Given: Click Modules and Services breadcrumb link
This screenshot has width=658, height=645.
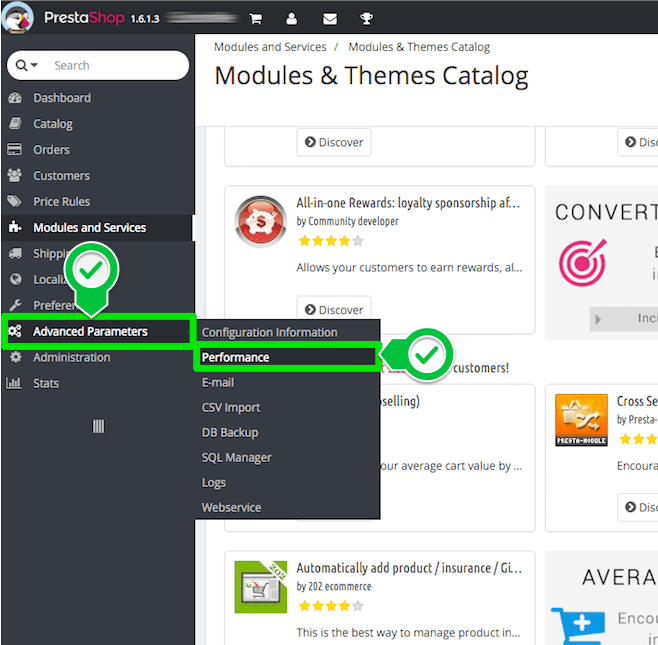Looking at the screenshot, I should tap(270, 47).
